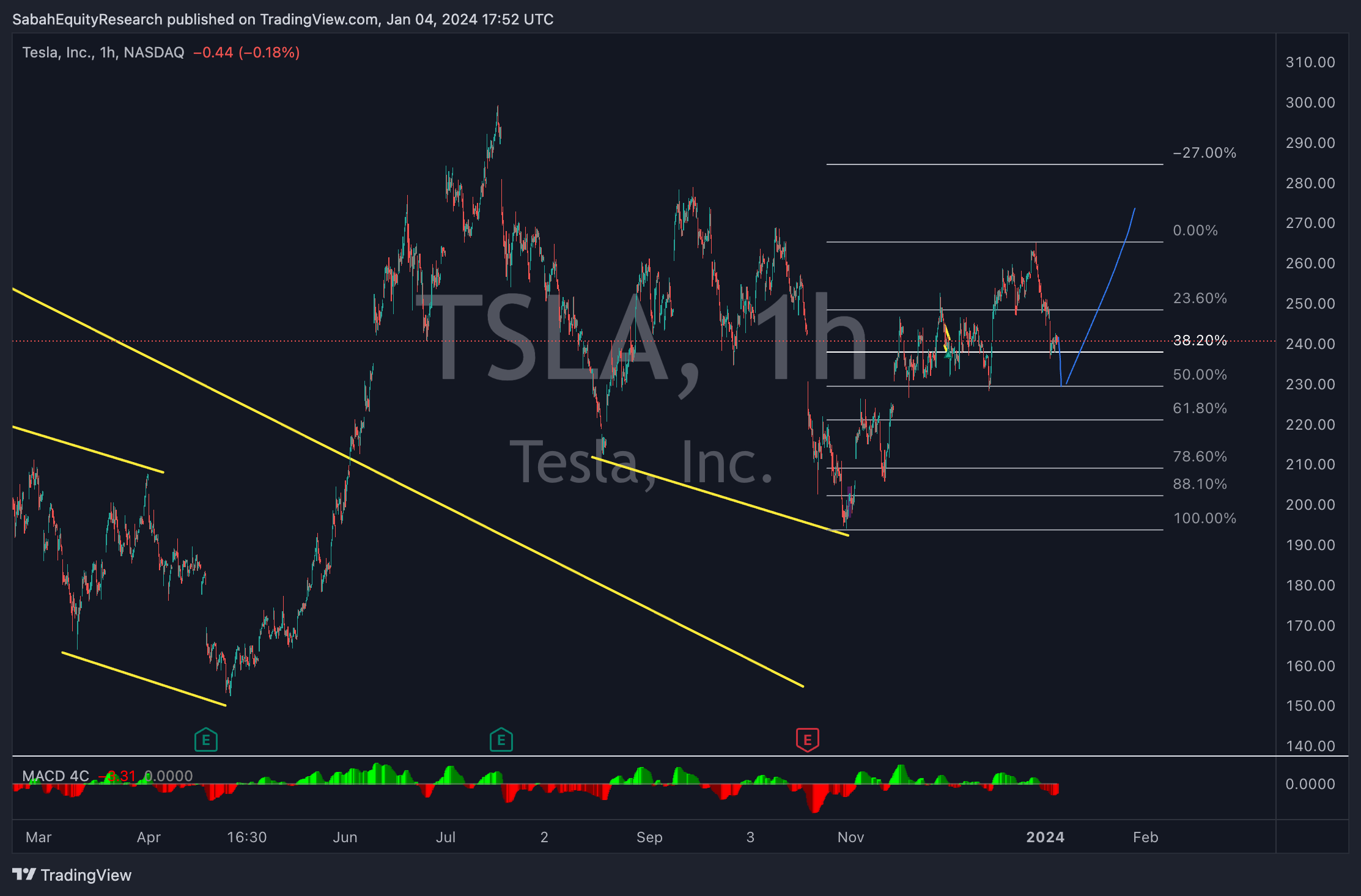
Task: Click the 0.0000 MACD axis value
Action: click(1310, 784)
